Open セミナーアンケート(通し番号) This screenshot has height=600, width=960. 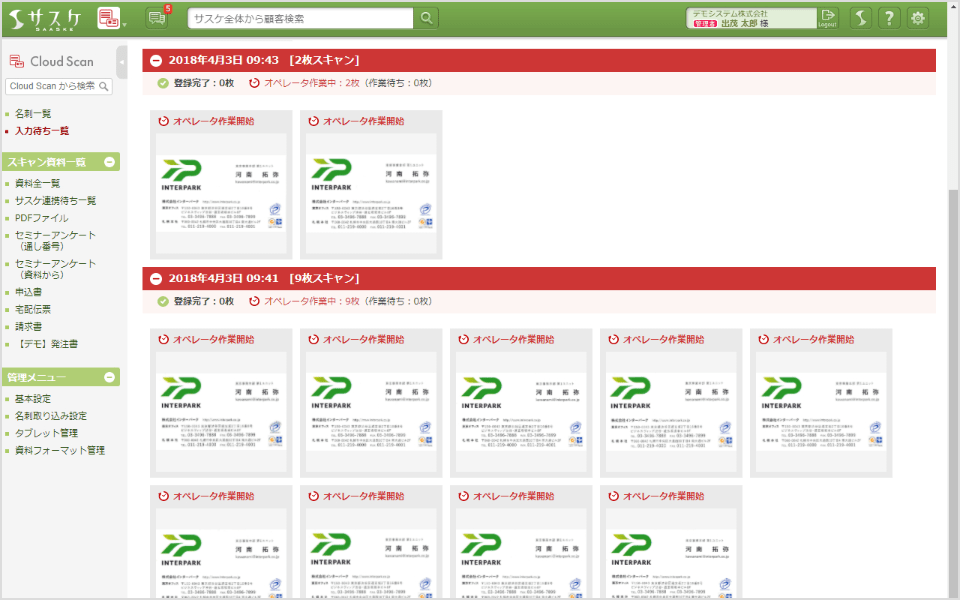(x=55, y=241)
